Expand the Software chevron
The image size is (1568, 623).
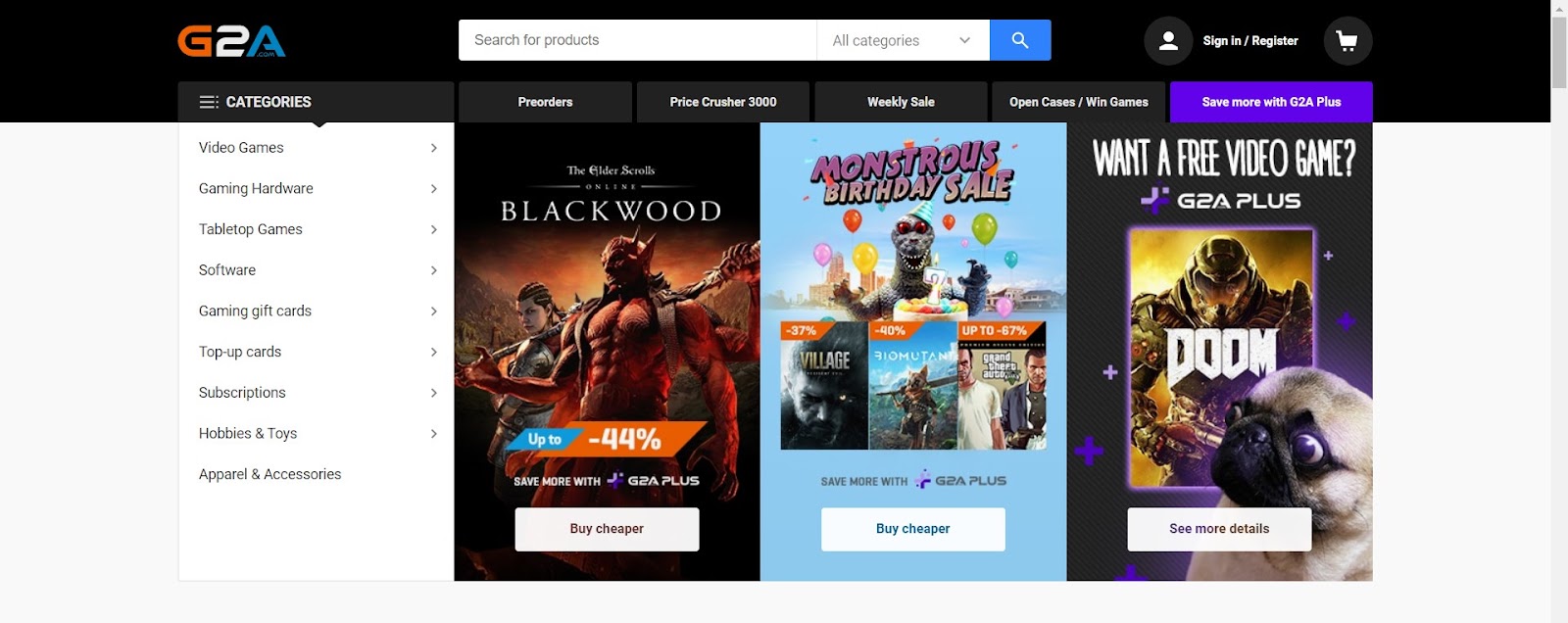point(433,270)
